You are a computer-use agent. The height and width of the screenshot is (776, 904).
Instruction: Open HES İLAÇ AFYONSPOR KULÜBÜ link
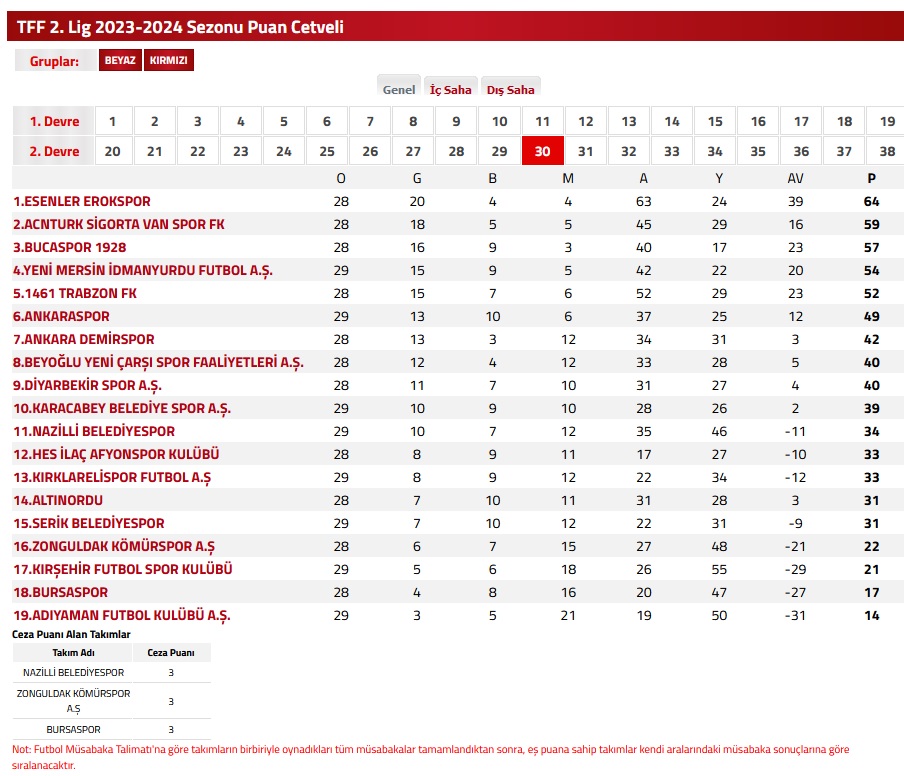[116, 454]
